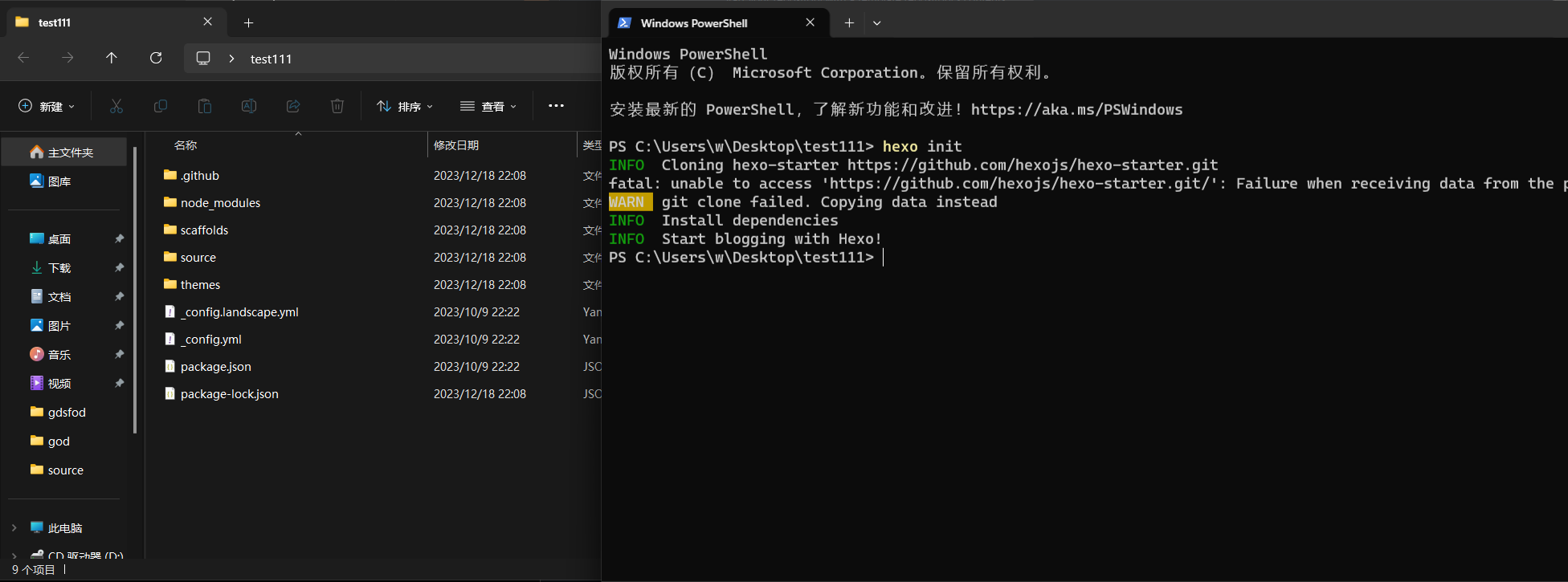This screenshot has width=1568, height=582.
Task: Open the node_modules folder
Action: 220,203
